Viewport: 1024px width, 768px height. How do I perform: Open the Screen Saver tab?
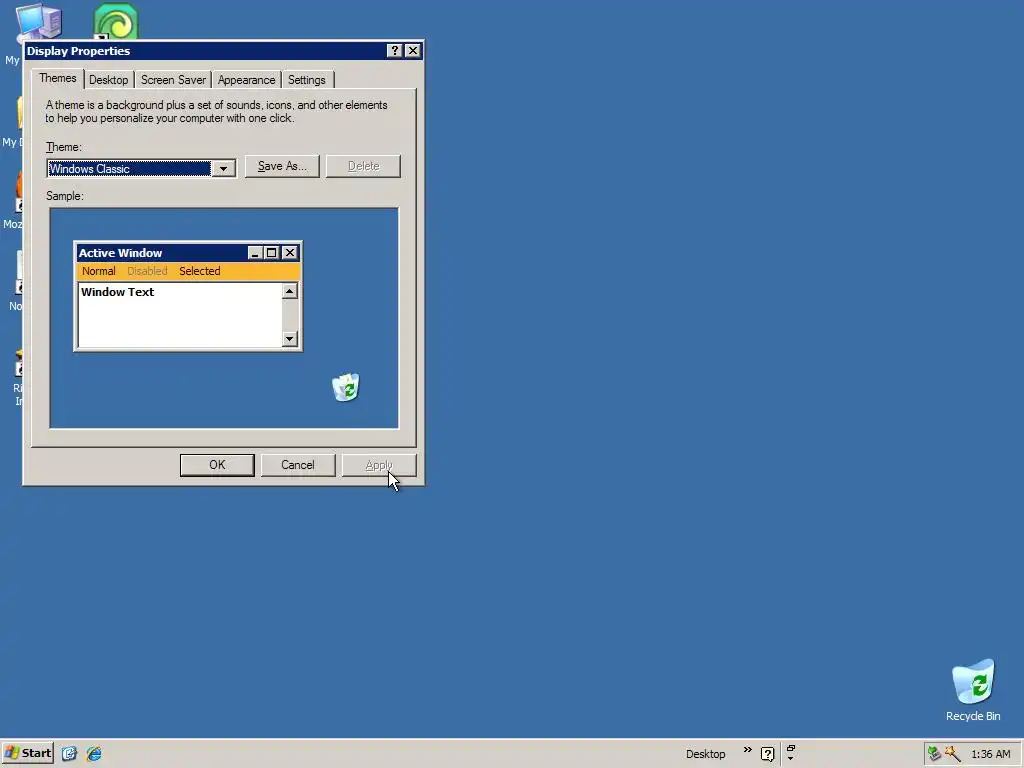[x=173, y=80]
